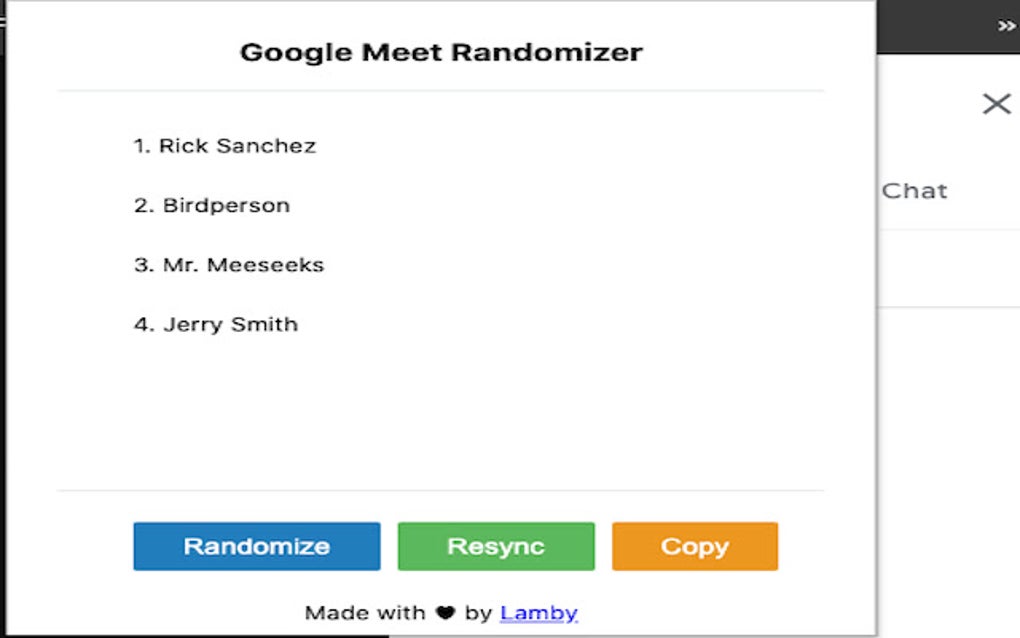Click the Google Meet Randomizer title
This screenshot has height=638, width=1020.
[x=442, y=51]
